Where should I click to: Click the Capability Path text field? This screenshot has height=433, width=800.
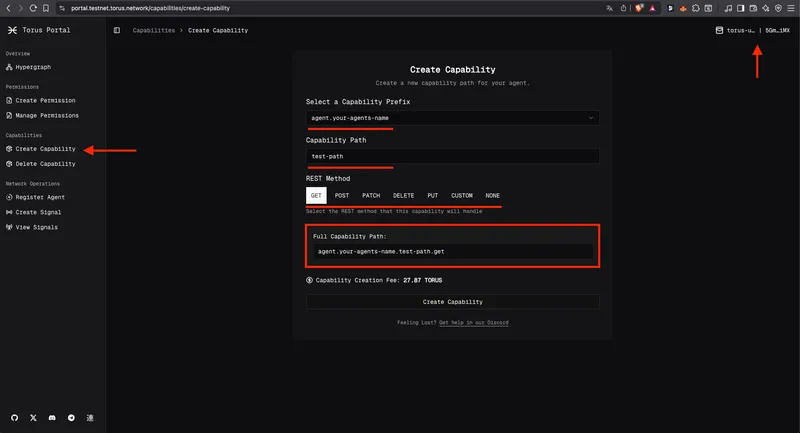(x=453, y=156)
